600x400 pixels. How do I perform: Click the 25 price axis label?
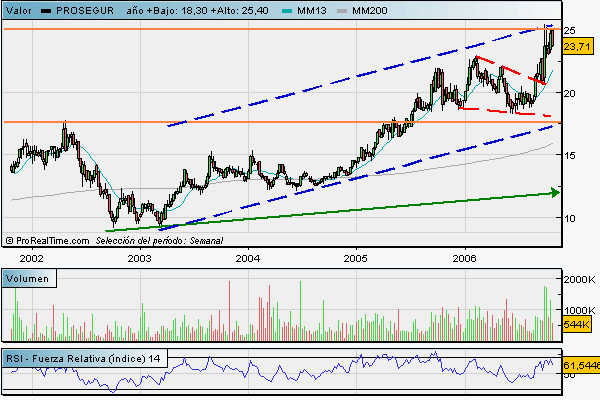click(569, 31)
